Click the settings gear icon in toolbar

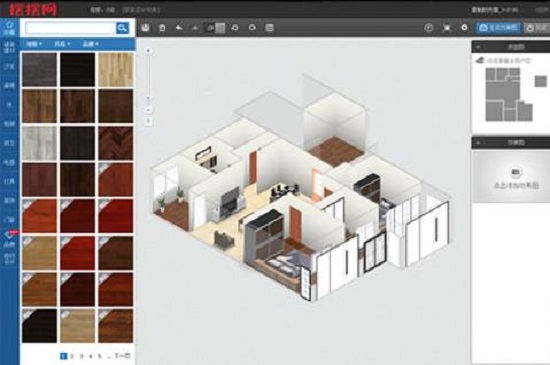tap(464, 28)
